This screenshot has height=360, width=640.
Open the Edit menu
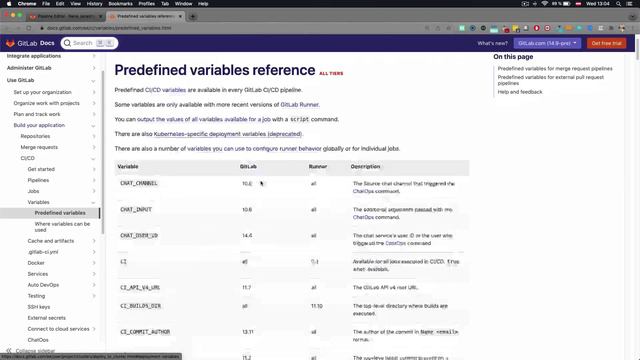click(x=60, y=4)
